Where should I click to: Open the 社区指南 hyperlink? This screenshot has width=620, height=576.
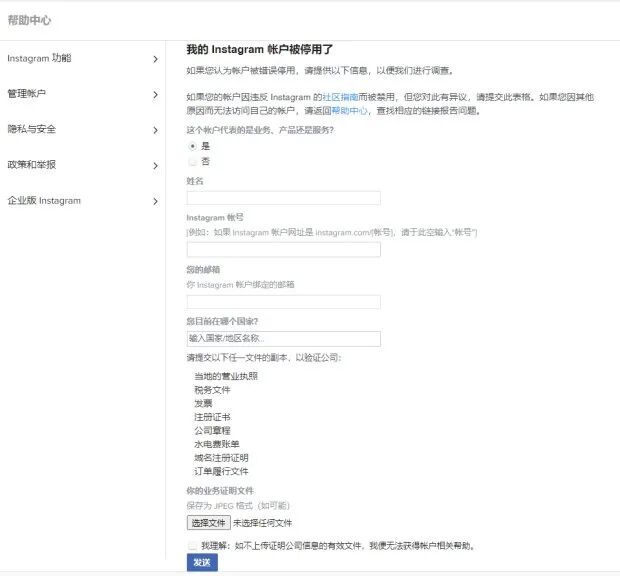click(340, 97)
